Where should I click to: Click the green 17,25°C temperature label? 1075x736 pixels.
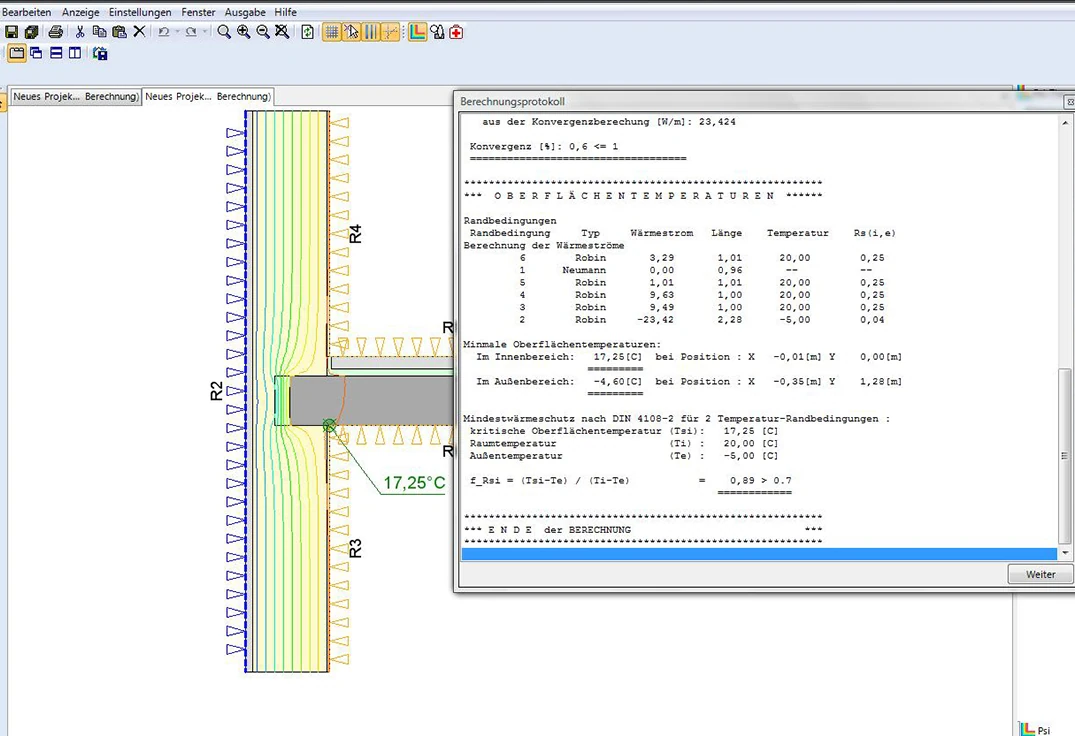pyautogui.click(x=414, y=483)
